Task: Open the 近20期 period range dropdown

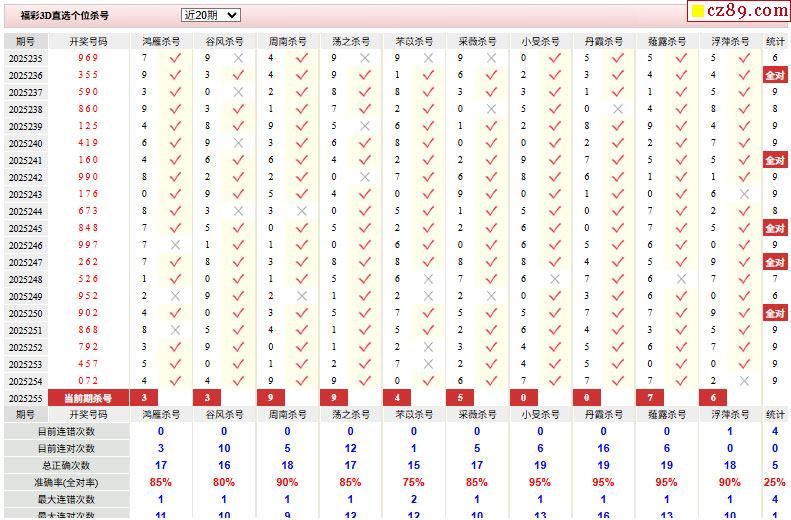Action: [210, 15]
